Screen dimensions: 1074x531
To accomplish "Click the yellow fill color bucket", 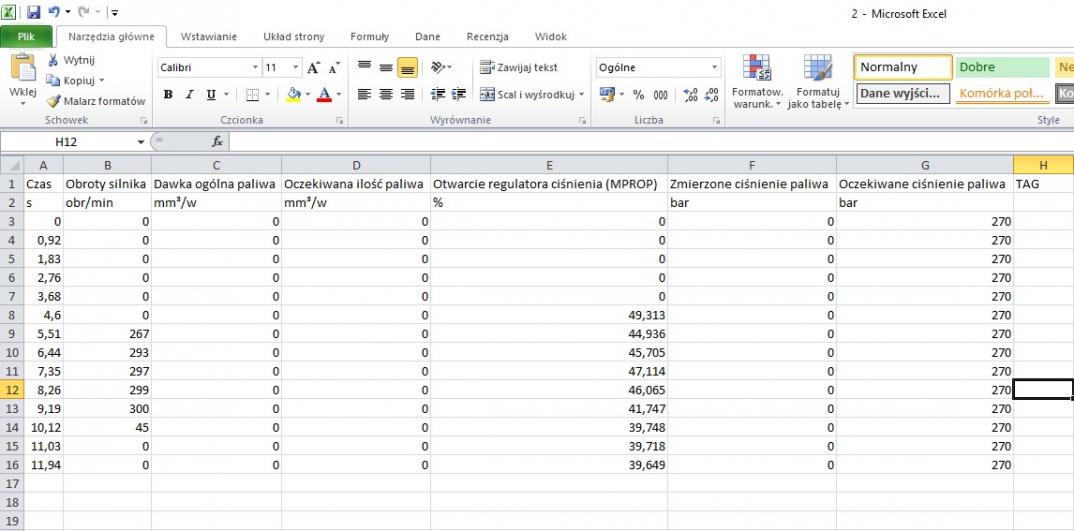I will [293, 95].
